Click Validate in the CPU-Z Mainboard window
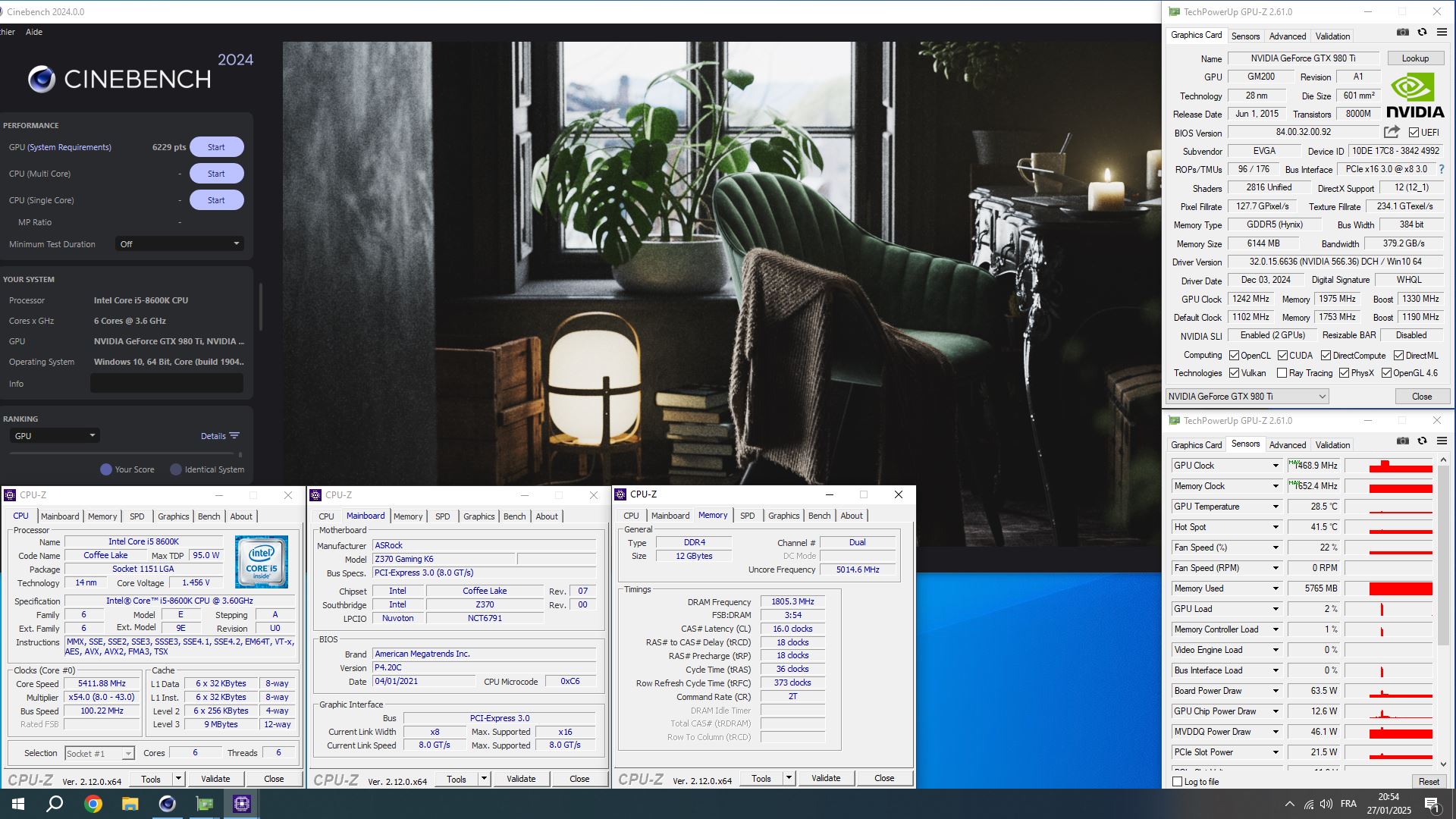 (x=521, y=779)
